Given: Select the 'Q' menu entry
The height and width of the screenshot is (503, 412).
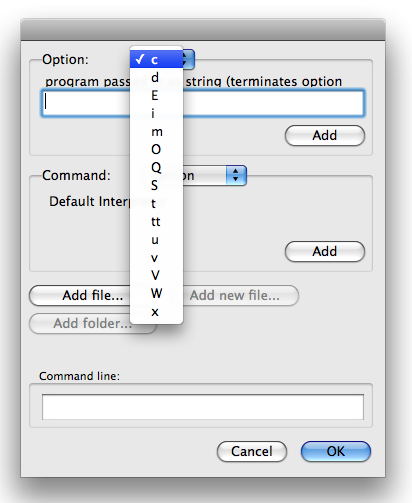Looking at the screenshot, I should [156, 167].
